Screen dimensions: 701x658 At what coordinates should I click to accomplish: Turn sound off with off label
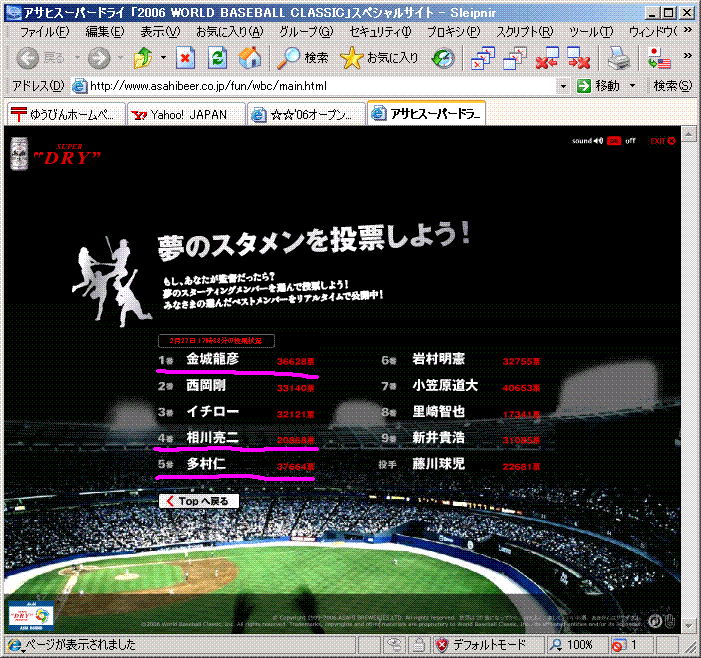point(630,141)
